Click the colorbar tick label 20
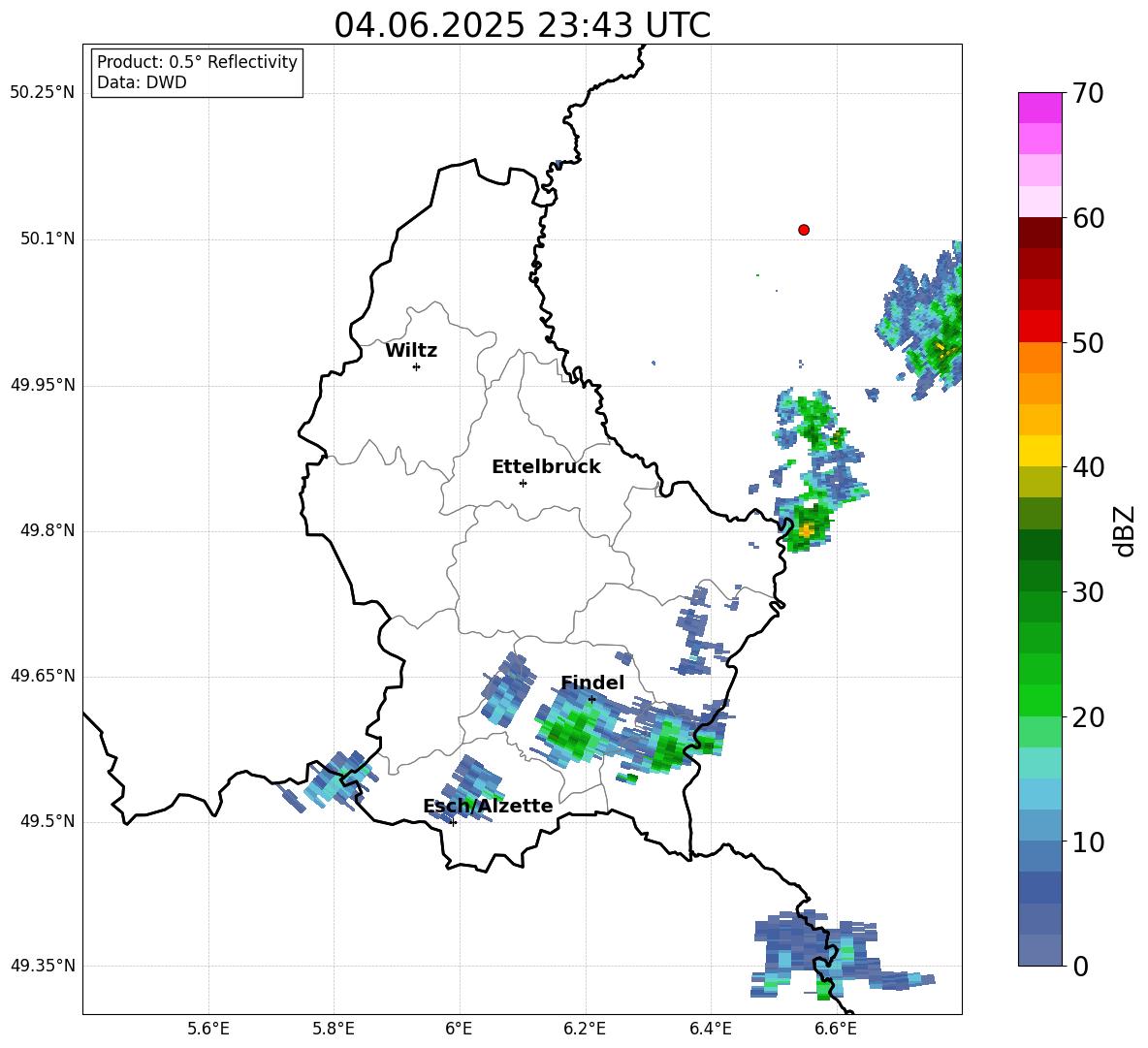The width and height of the screenshot is (1148, 1048). point(1087,717)
